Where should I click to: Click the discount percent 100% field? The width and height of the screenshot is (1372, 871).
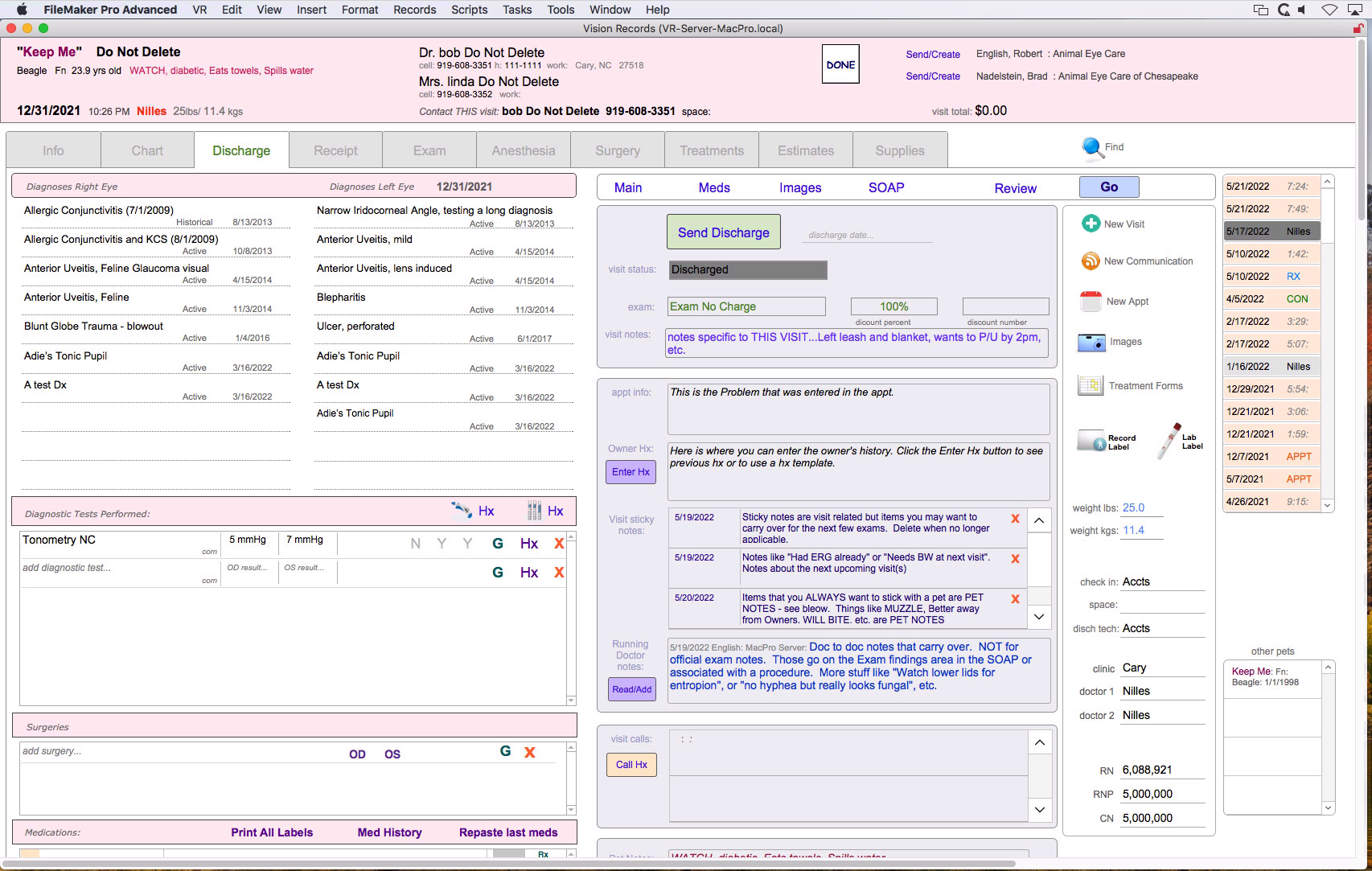(x=893, y=306)
